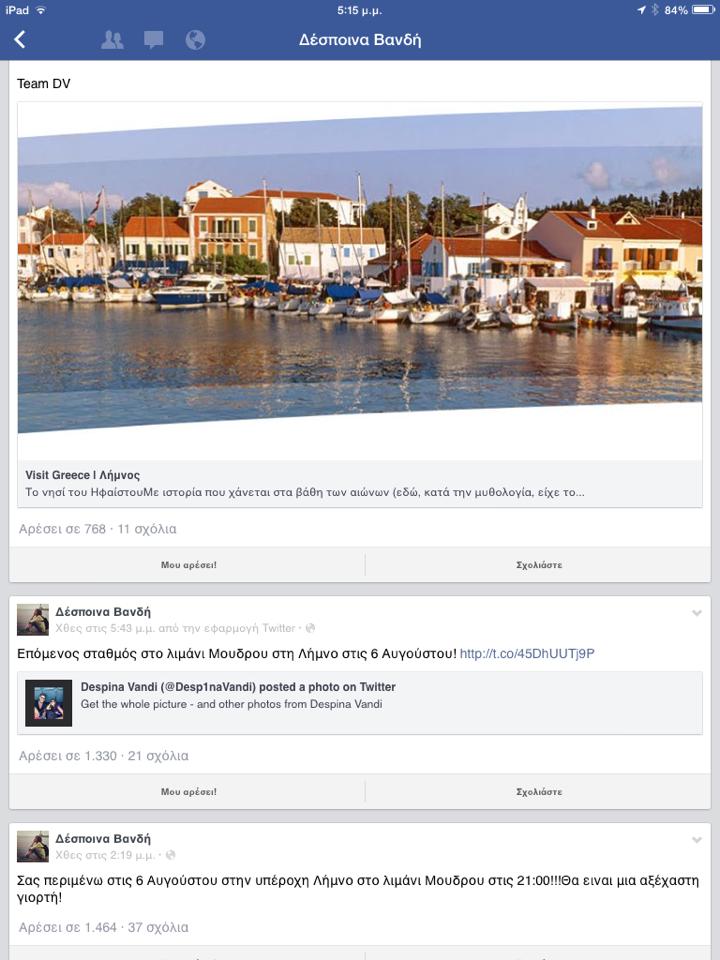Viewport: 720px width, 960px height.
Task: Expand options chevron on the Twitter post
Action: click(697, 613)
